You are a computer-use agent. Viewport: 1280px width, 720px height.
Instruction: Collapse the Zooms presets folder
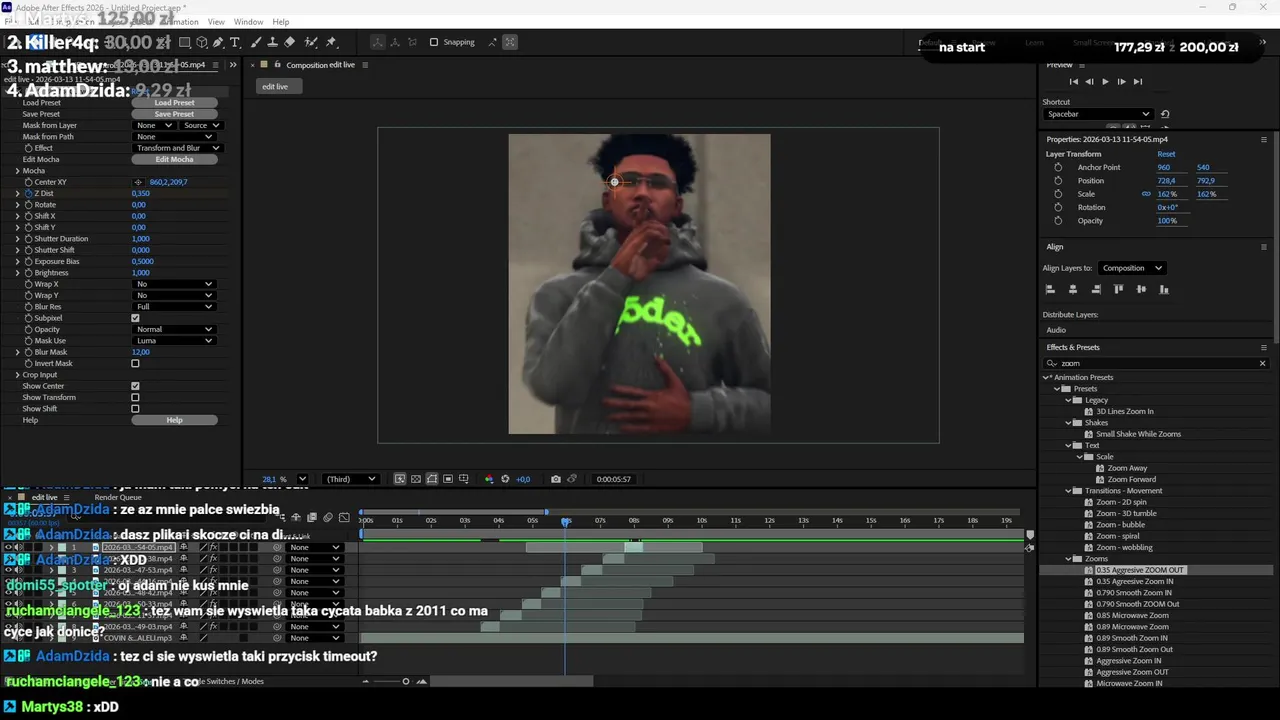[x=1068, y=559]
